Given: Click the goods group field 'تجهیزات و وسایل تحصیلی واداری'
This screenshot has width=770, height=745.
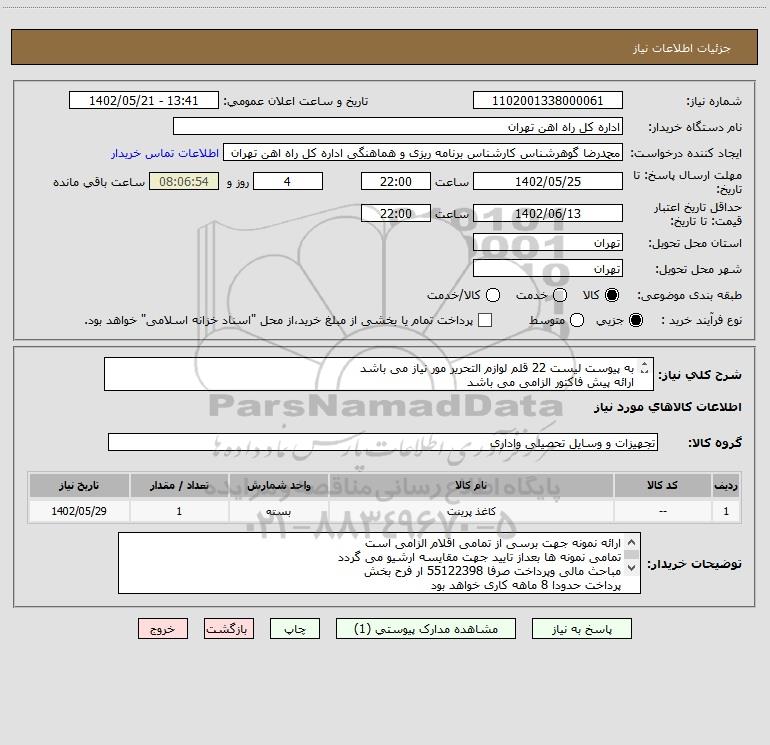Looking at the screenshot, I should pos(383,443).
